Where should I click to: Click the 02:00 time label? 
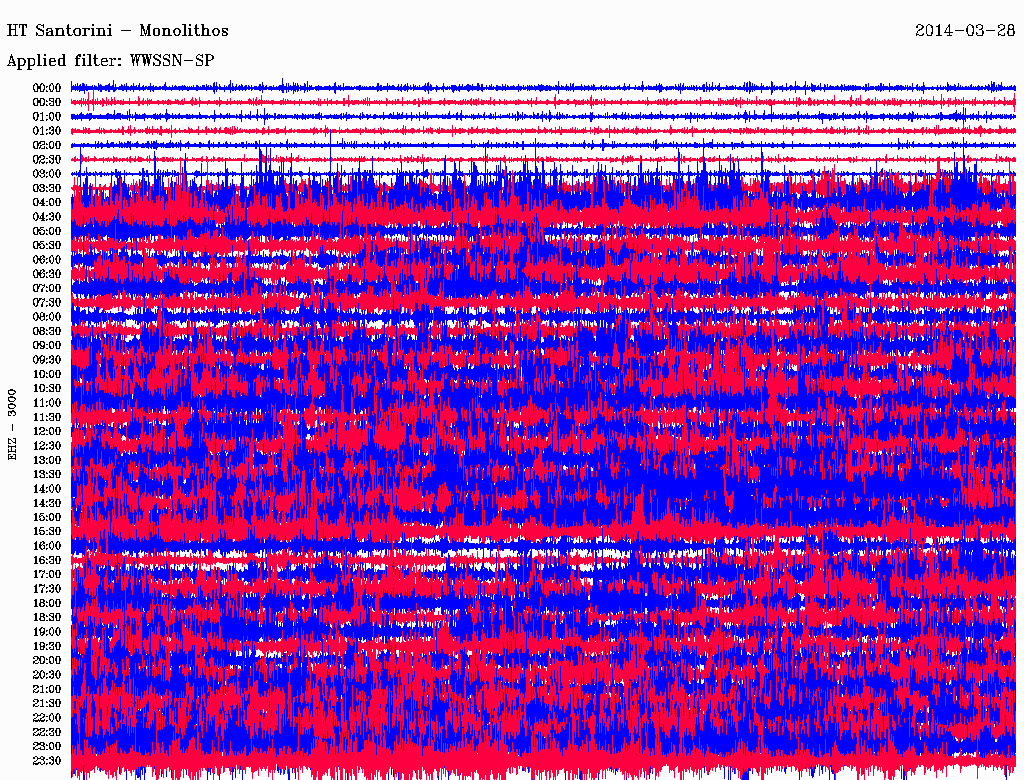[x=47, y=146]
